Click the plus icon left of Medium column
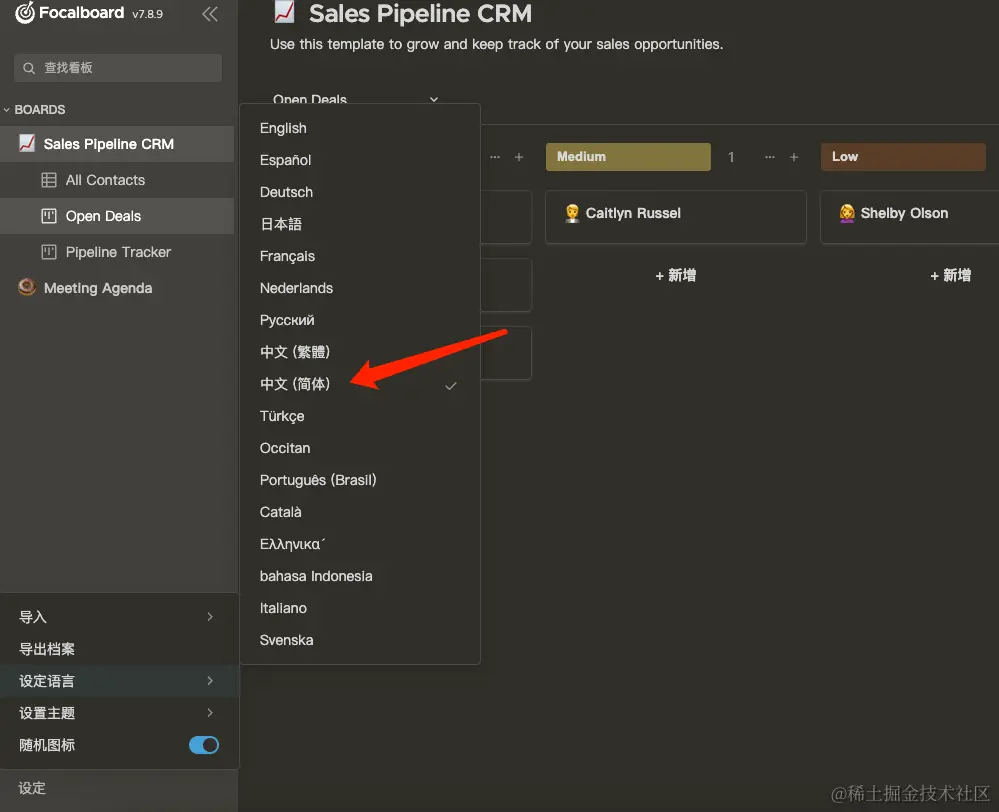 [x=519, y=157]
